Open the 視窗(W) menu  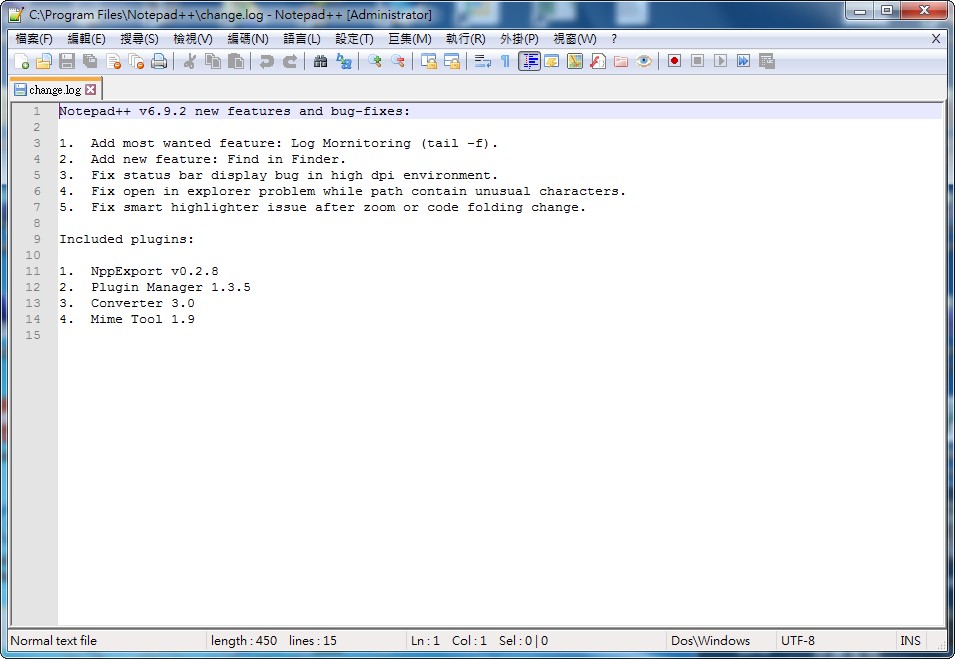point(574,39)
